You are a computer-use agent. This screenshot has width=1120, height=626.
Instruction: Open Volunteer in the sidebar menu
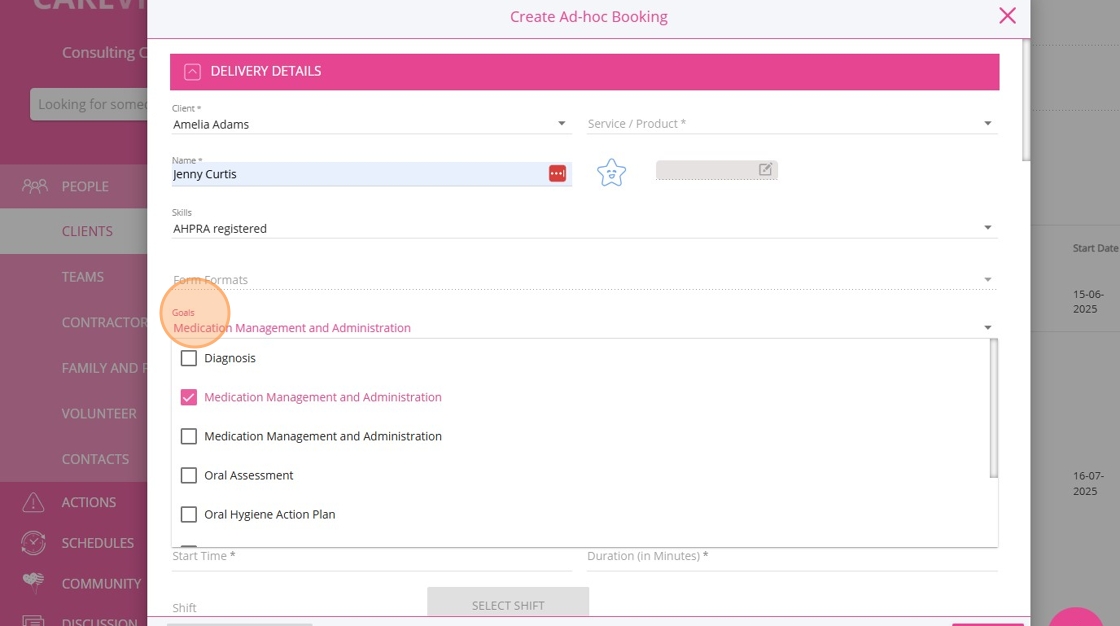(x=99, y=413)
